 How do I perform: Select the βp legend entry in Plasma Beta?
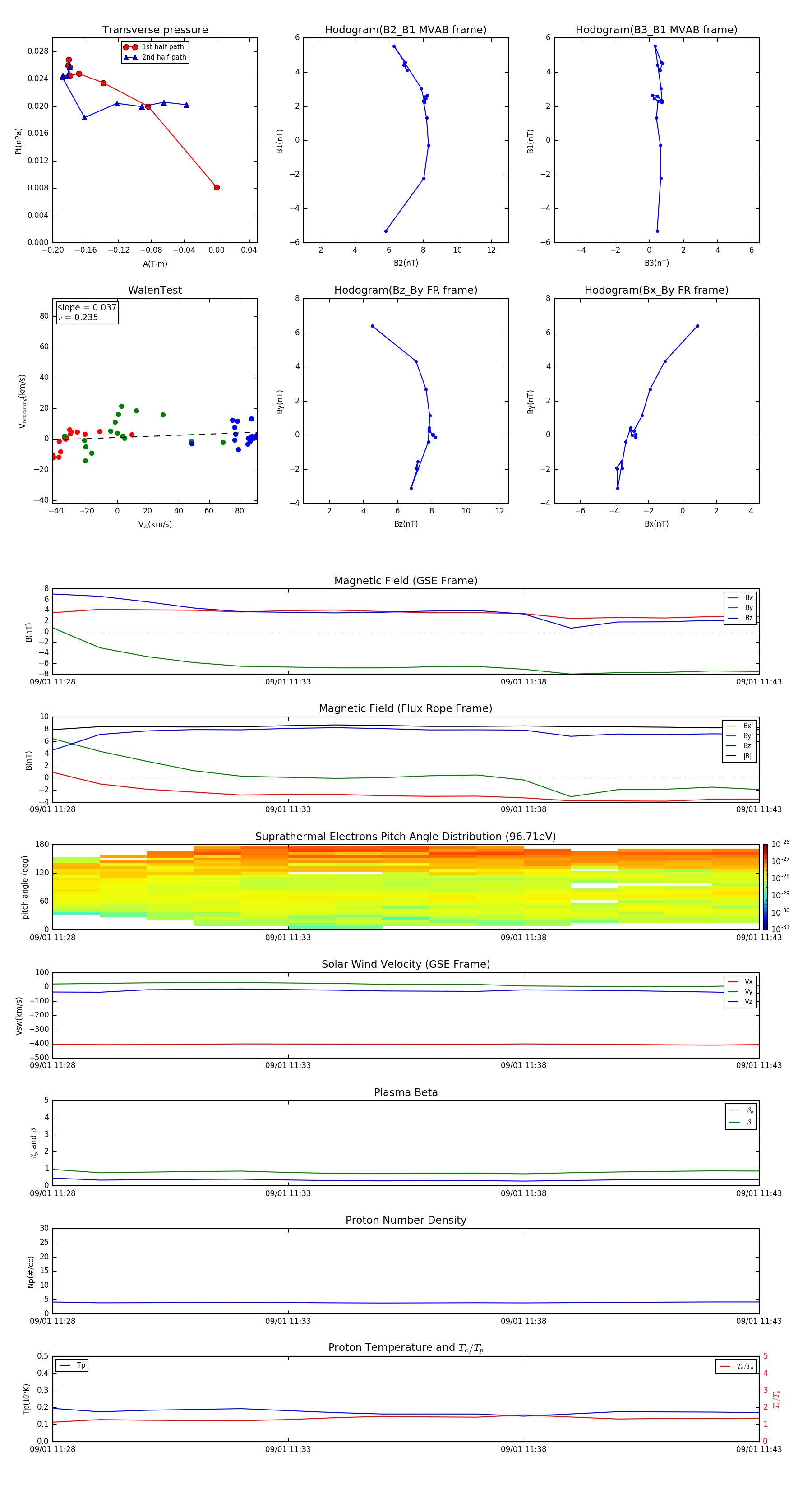[x=741, y=1110]
